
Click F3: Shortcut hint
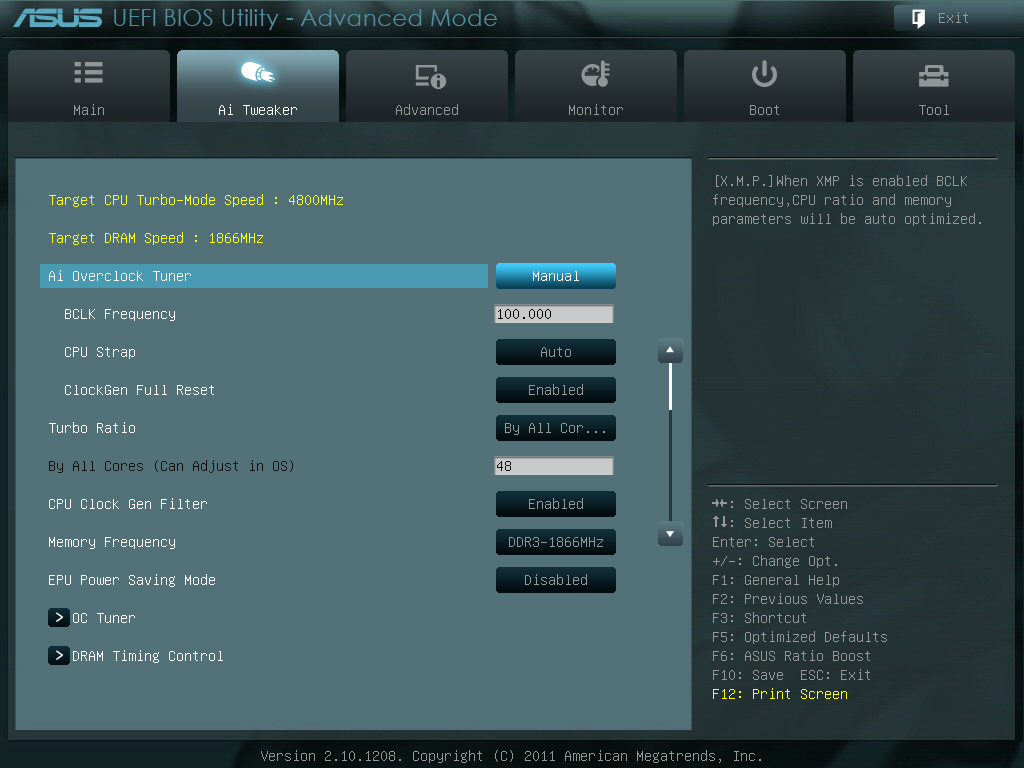point(759,618)
